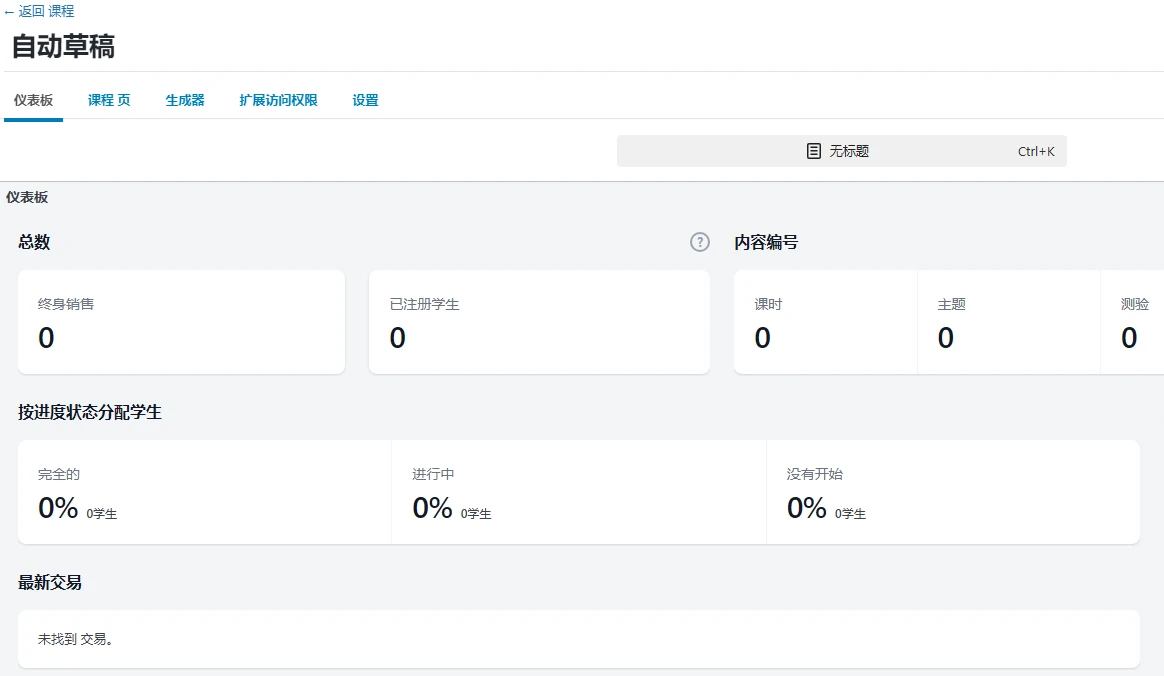Select the 主题 counter card
The width and height of the screenshot is (1164, 676).
pos(1008,320)
